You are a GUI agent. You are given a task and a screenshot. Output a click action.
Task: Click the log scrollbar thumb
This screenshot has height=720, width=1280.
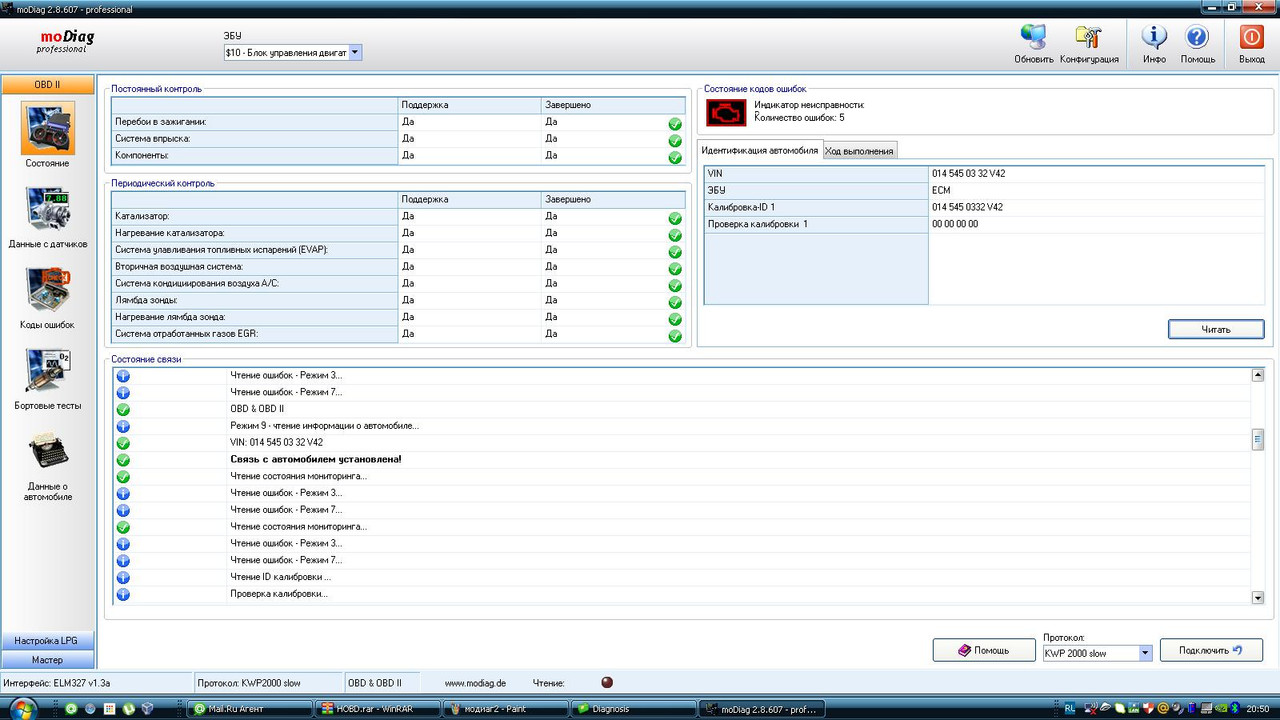(x=1258, y=440)
